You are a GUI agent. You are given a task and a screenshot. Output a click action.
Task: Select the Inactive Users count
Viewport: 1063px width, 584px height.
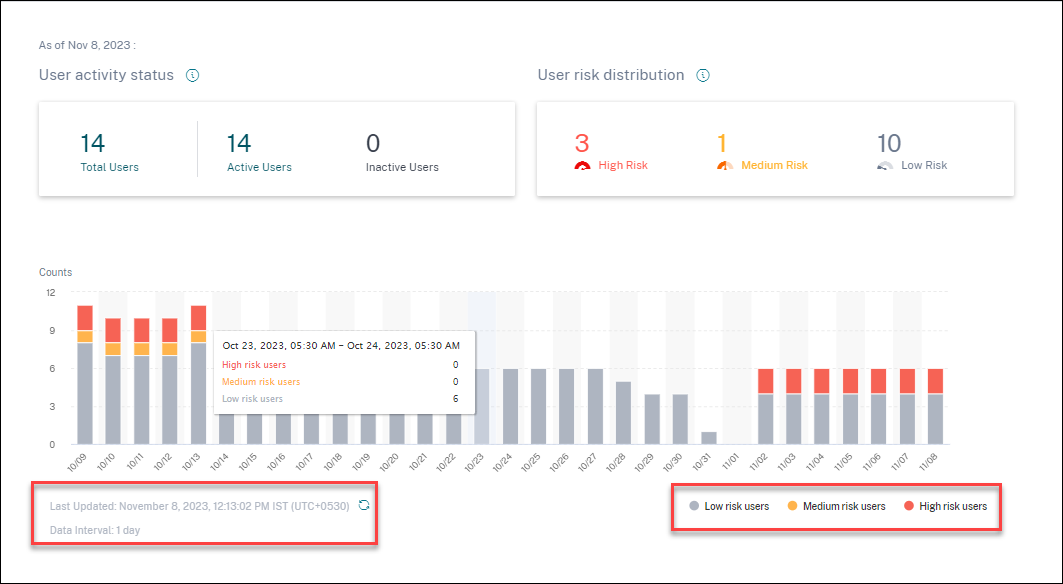pyautogui.click(x=373, y=144)
